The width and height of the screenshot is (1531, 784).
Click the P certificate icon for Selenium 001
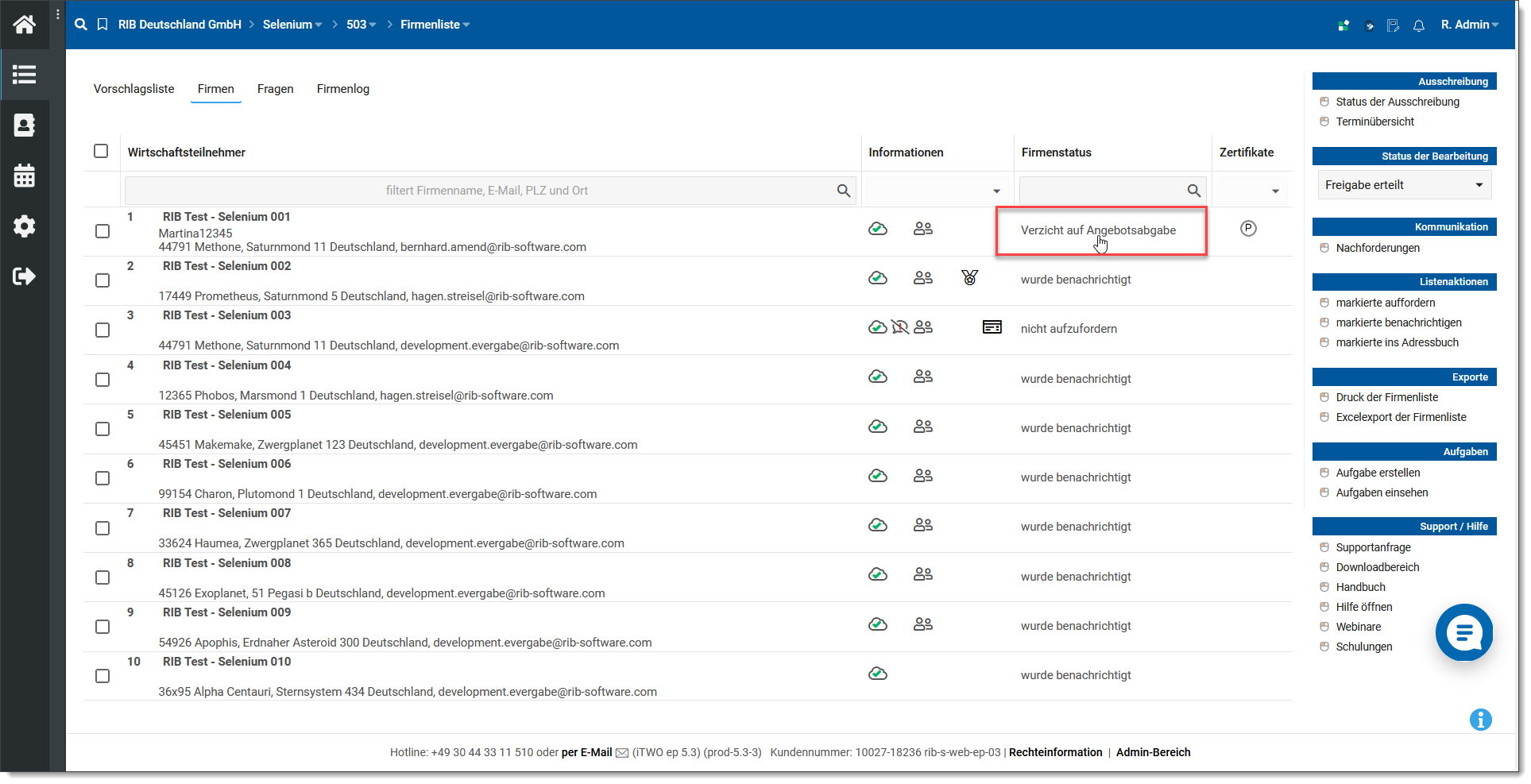click(1249, 229)
